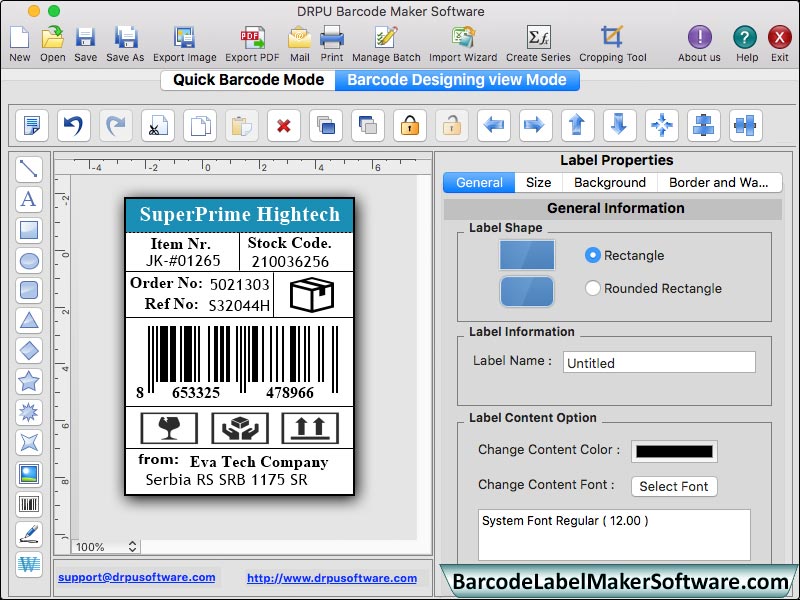Lock the selected object
Image resolution: width=800 pixels, height=600 pixels.
409,126
